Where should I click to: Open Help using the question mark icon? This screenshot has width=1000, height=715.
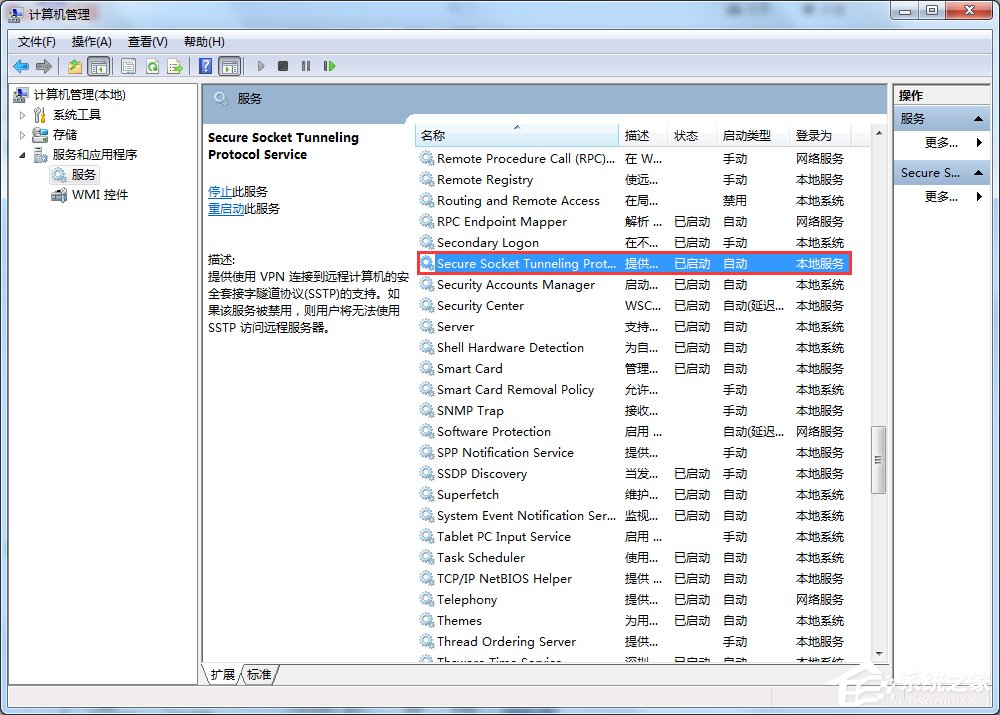click(206, 65)
